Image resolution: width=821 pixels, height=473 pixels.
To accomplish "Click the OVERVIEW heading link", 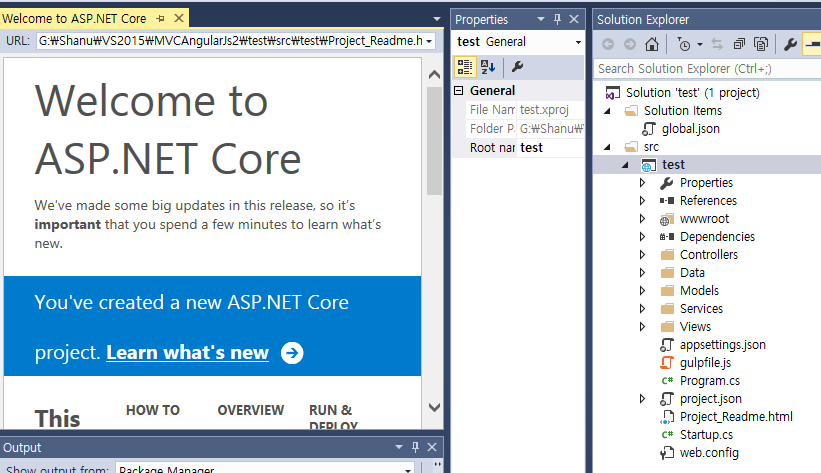I will tap(251, 410).
